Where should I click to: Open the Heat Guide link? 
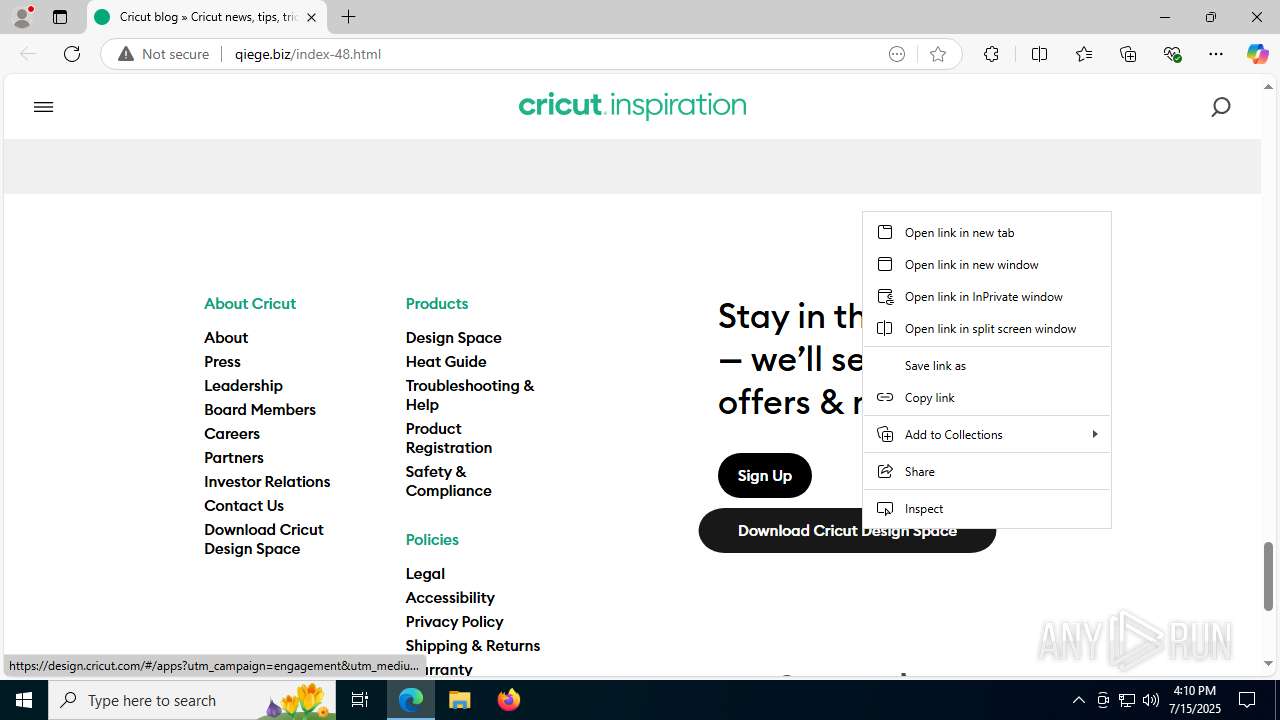pos(446,362)
